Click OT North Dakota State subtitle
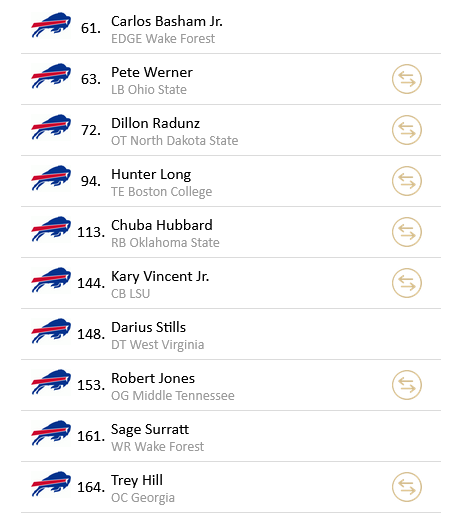466x529 pixels. tap(174, 141)
